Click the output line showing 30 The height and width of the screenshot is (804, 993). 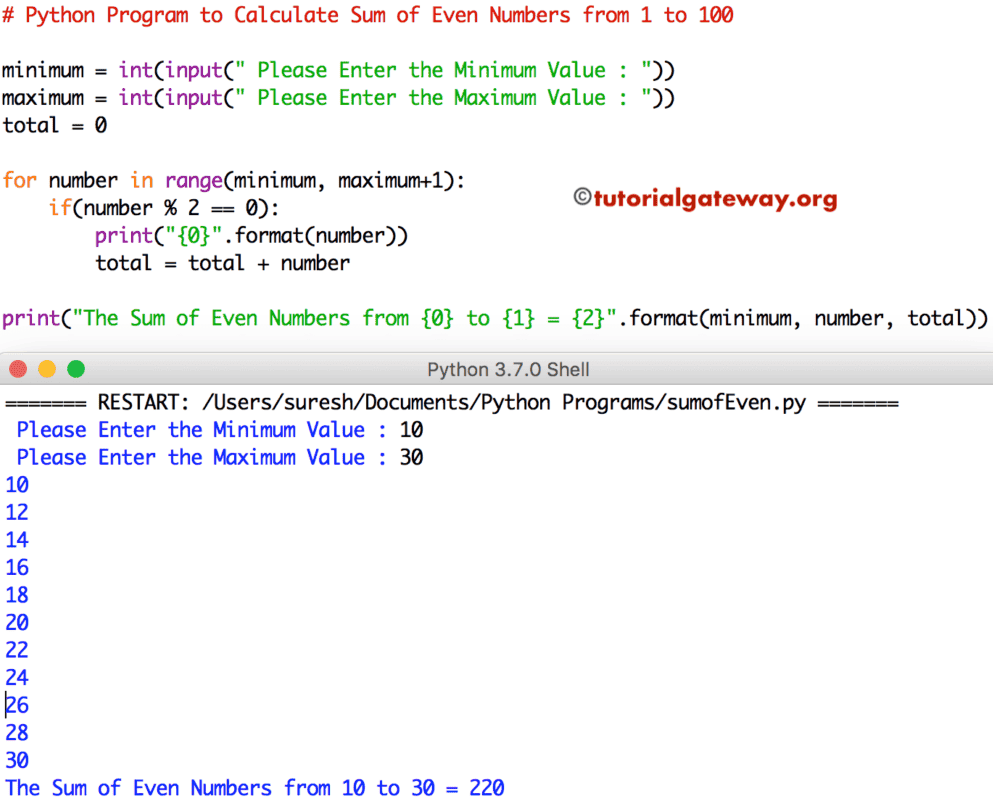coord(17,760)
